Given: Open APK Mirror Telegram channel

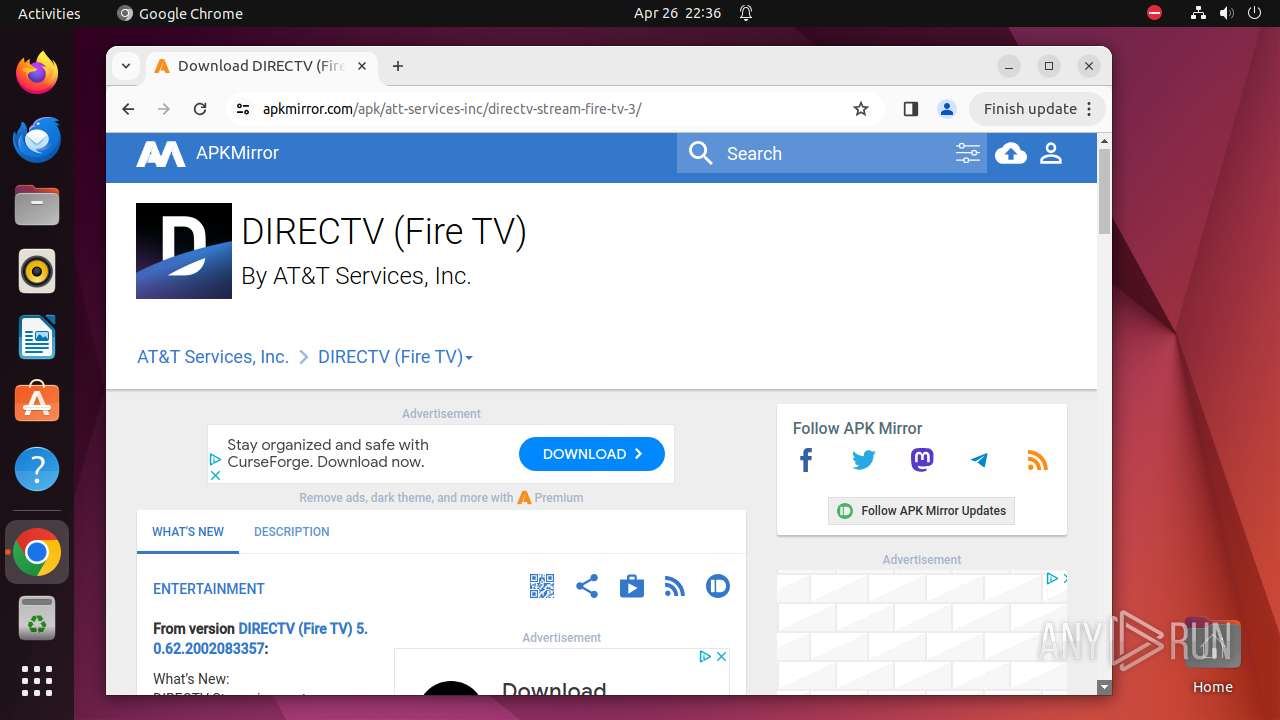Looking at the screenshot, I should [980, 460].
